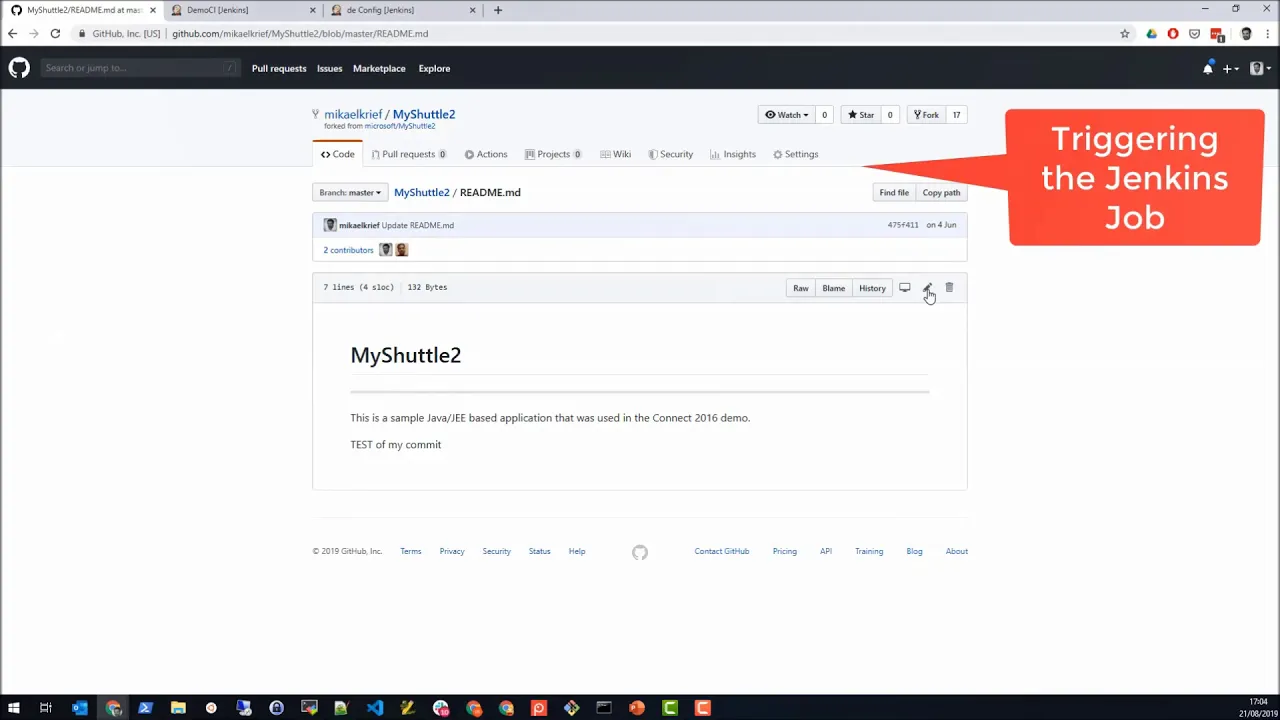Open Chrome's three-dot menu

click(1267, 33)
